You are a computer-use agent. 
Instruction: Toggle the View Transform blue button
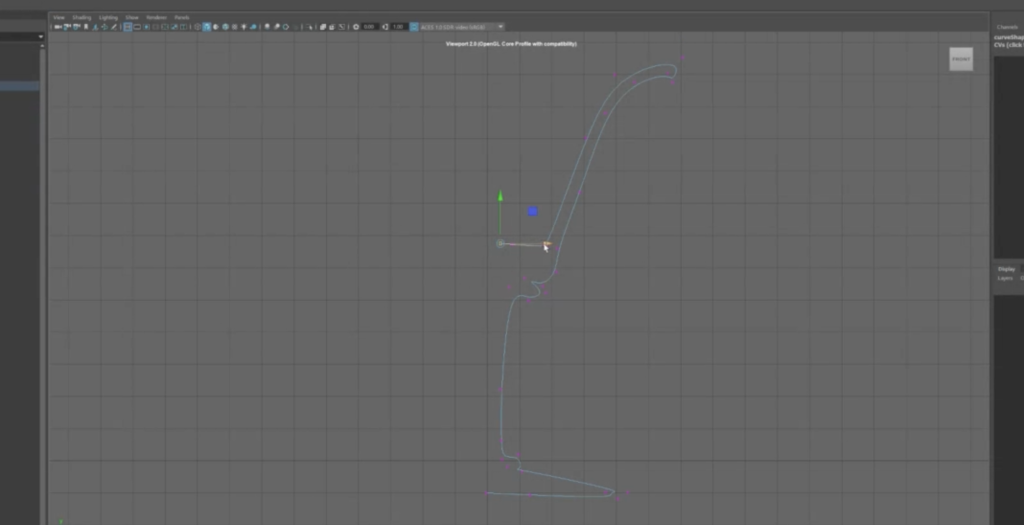(413, 27)
